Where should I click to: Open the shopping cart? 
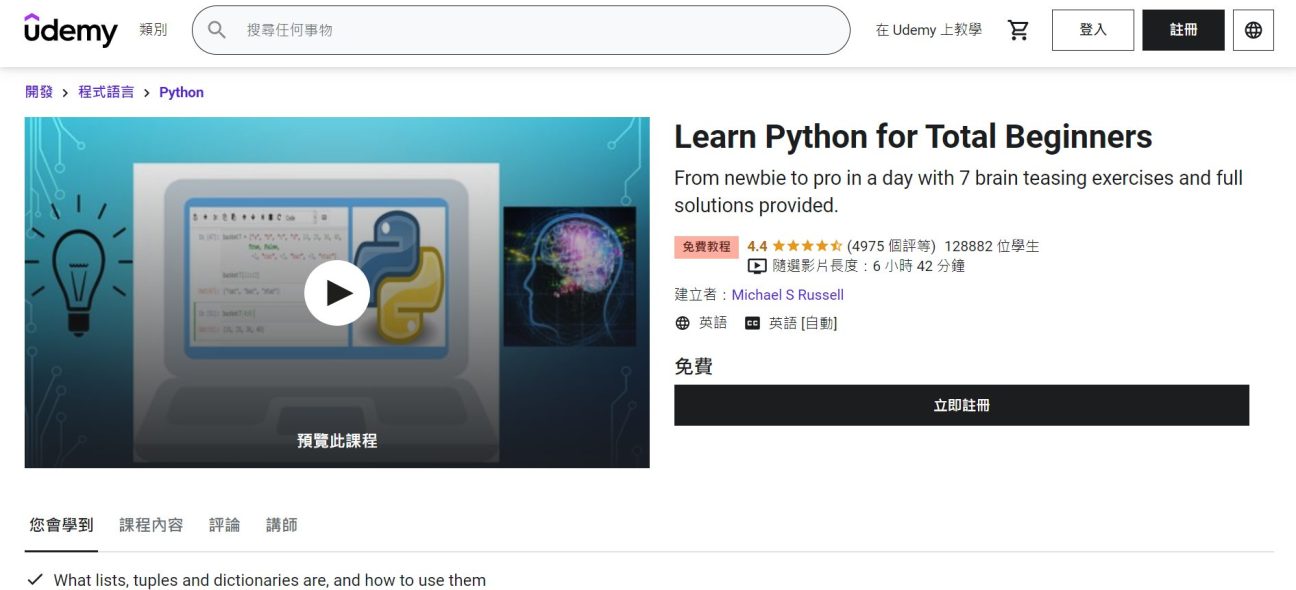click(1019, 30)
